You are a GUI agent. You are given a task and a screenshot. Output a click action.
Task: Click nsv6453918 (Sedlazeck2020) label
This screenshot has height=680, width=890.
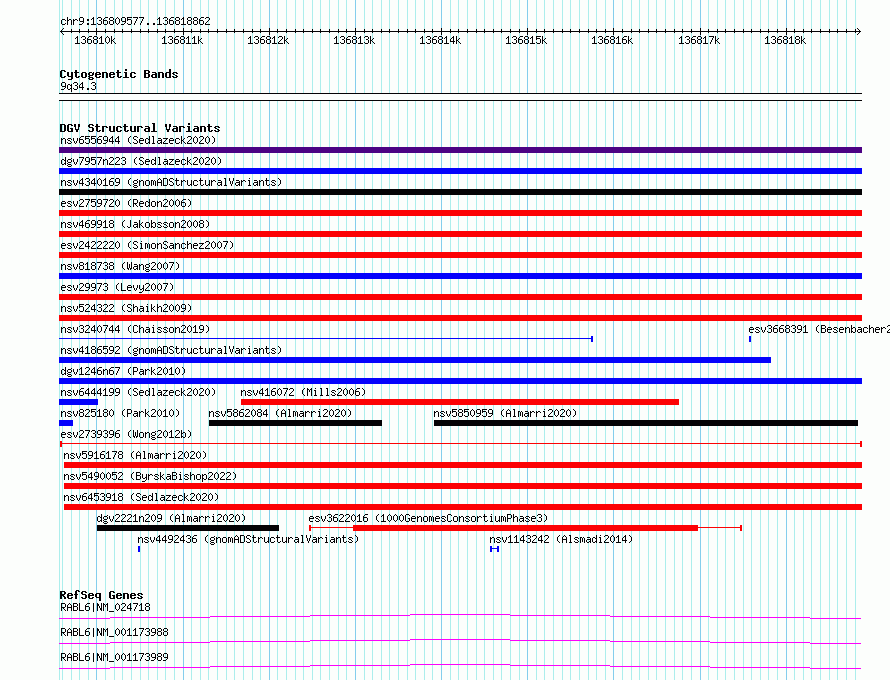pyautogui.click(x=141, y=497)
